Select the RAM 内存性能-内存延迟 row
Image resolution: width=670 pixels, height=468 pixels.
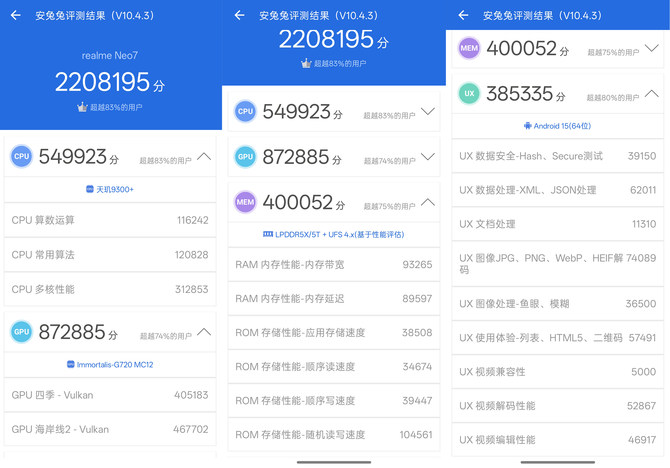(334, 298)
